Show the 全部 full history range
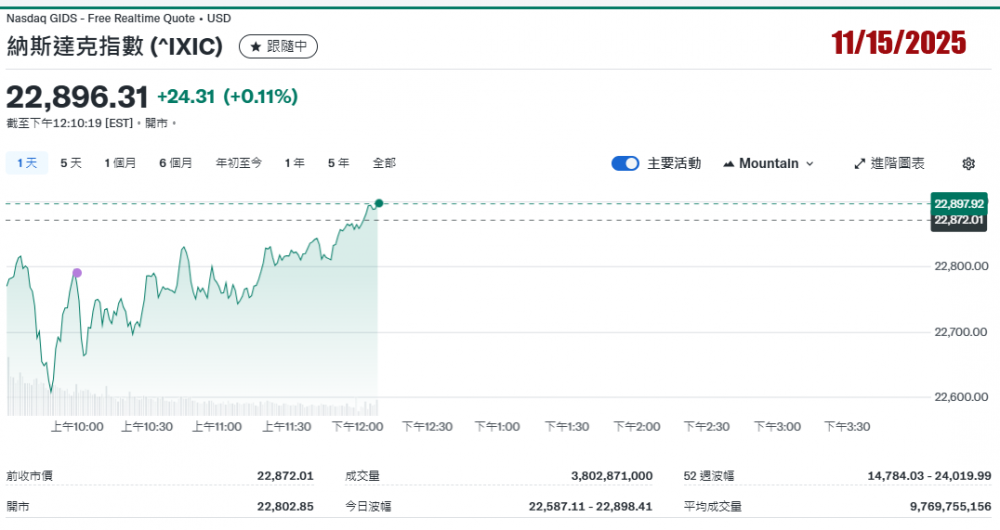Screen dimensions: 1000x530 (384, 163)
